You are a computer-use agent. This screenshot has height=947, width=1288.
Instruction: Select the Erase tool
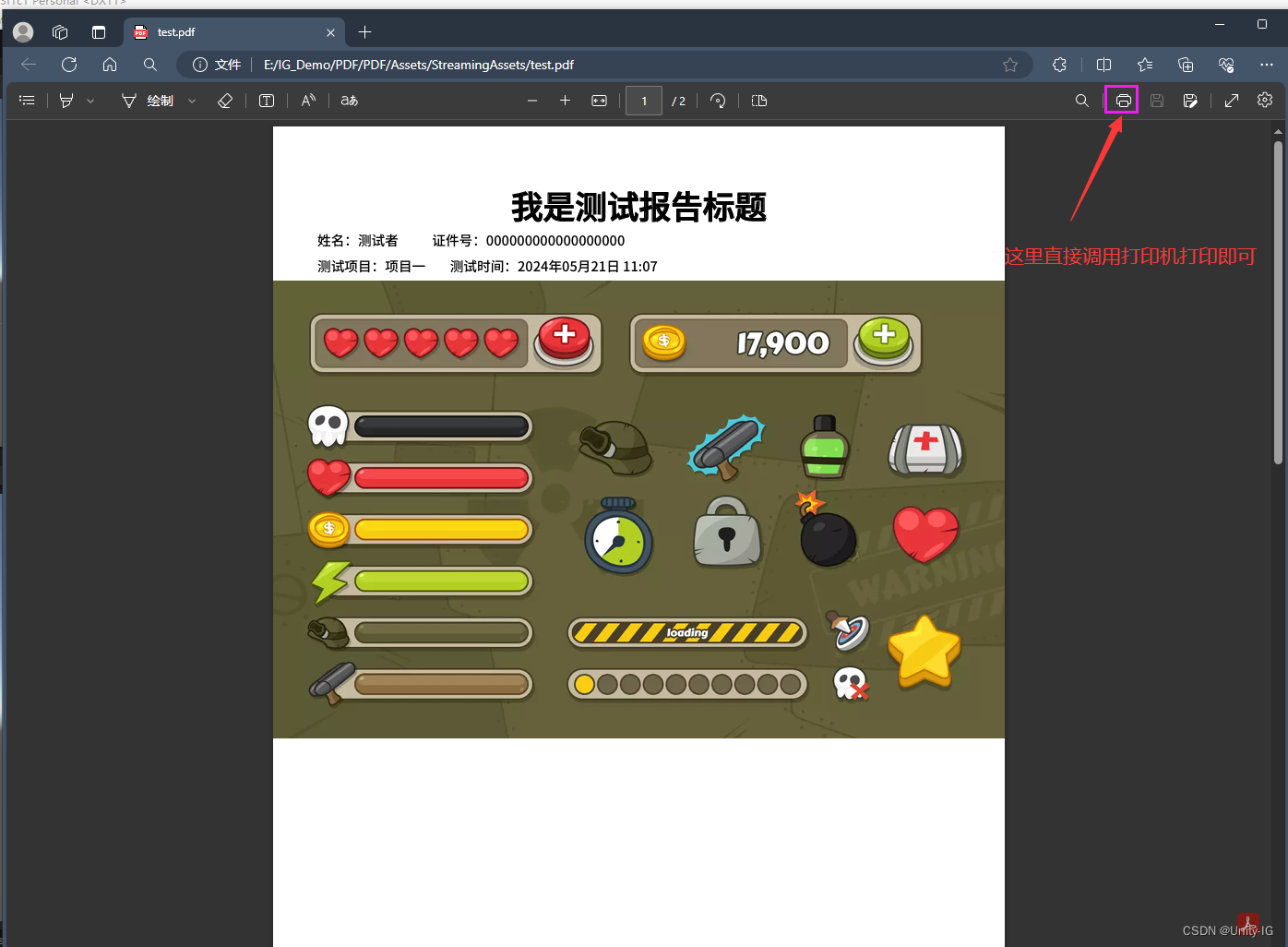225,101
